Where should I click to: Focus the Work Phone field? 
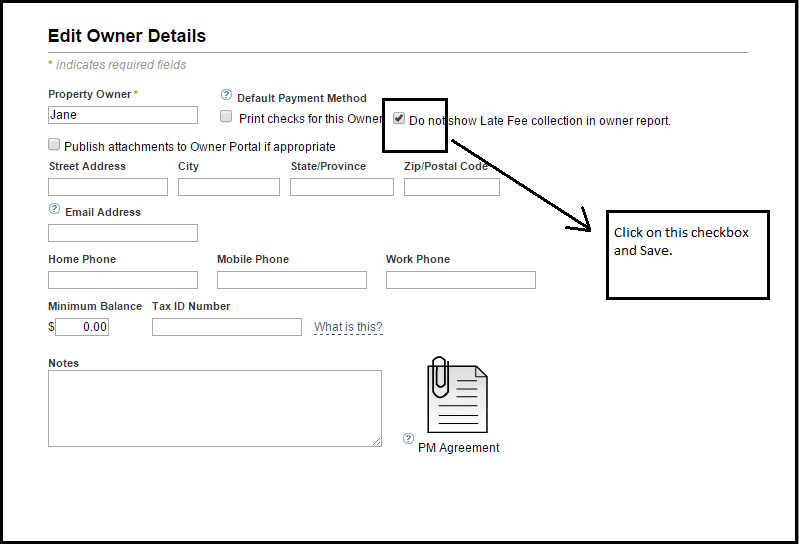[x=460, y=280]
